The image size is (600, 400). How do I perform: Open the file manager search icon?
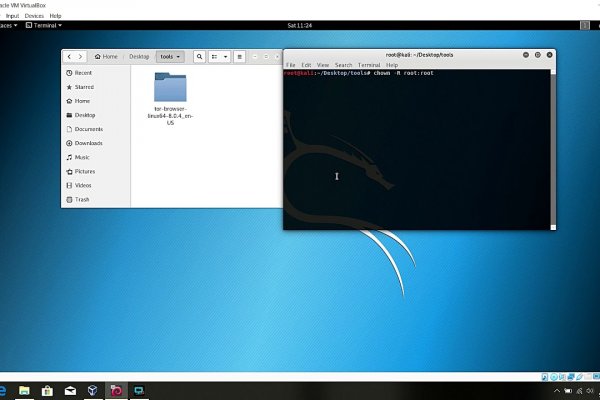[x=199, y=57]
